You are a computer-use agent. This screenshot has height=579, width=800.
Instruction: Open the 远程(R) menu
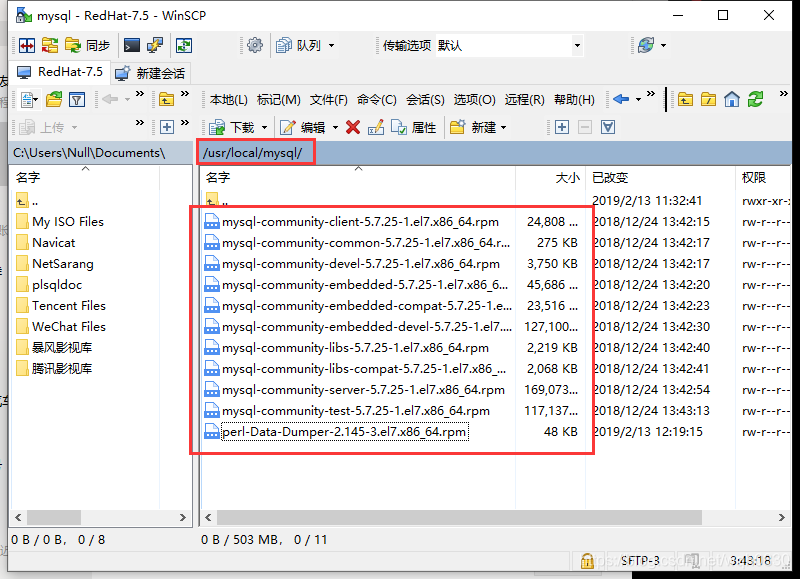pos(524,100)
